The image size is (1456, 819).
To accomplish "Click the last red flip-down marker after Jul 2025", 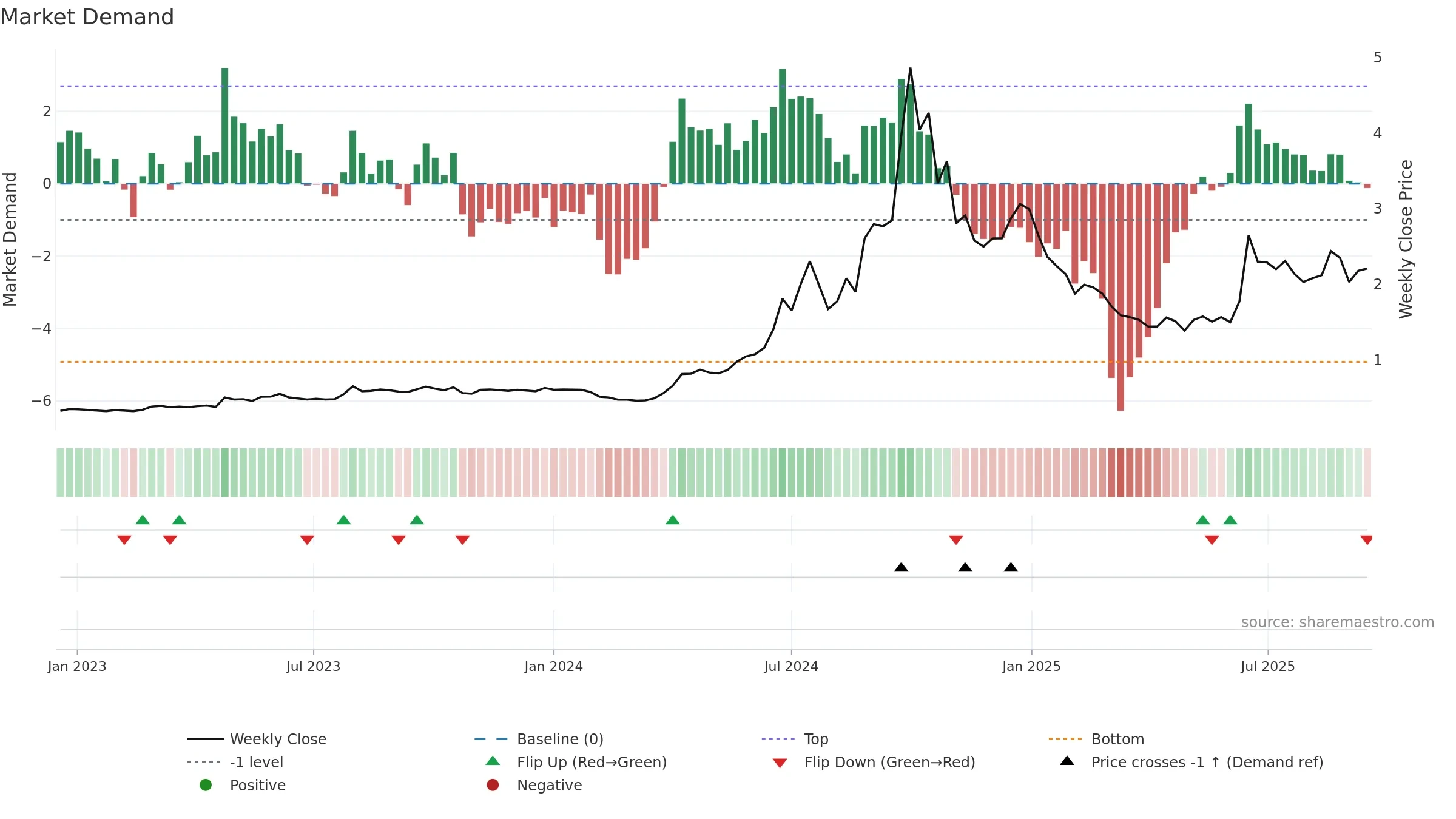I will (1366, 540).
